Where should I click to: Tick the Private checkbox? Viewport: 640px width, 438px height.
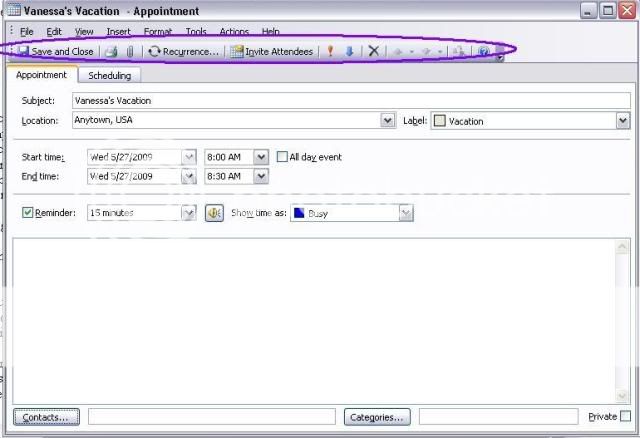[x=625, y=416]
